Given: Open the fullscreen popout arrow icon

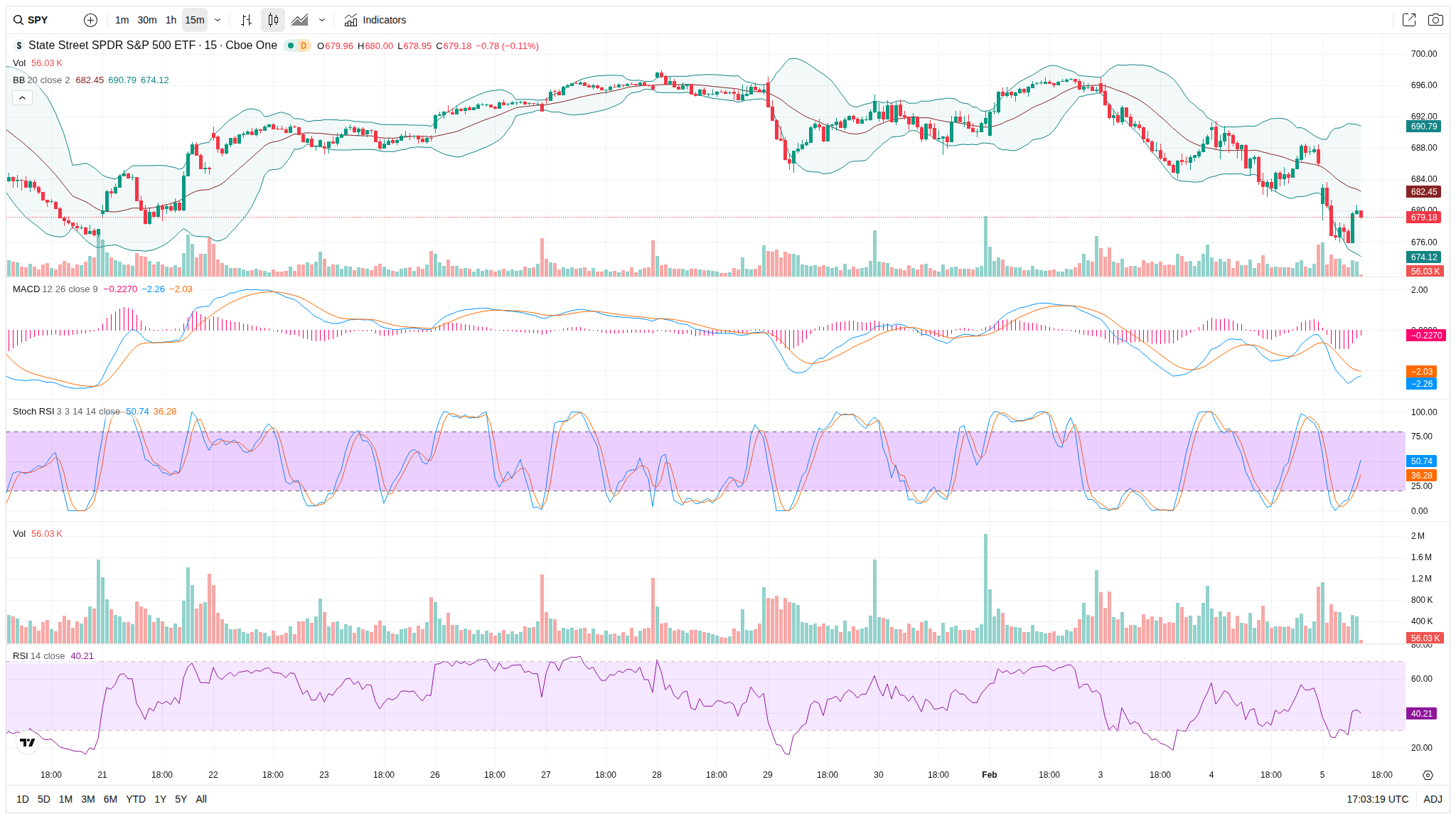Looking at the screenshot, I should [1408, 20].
